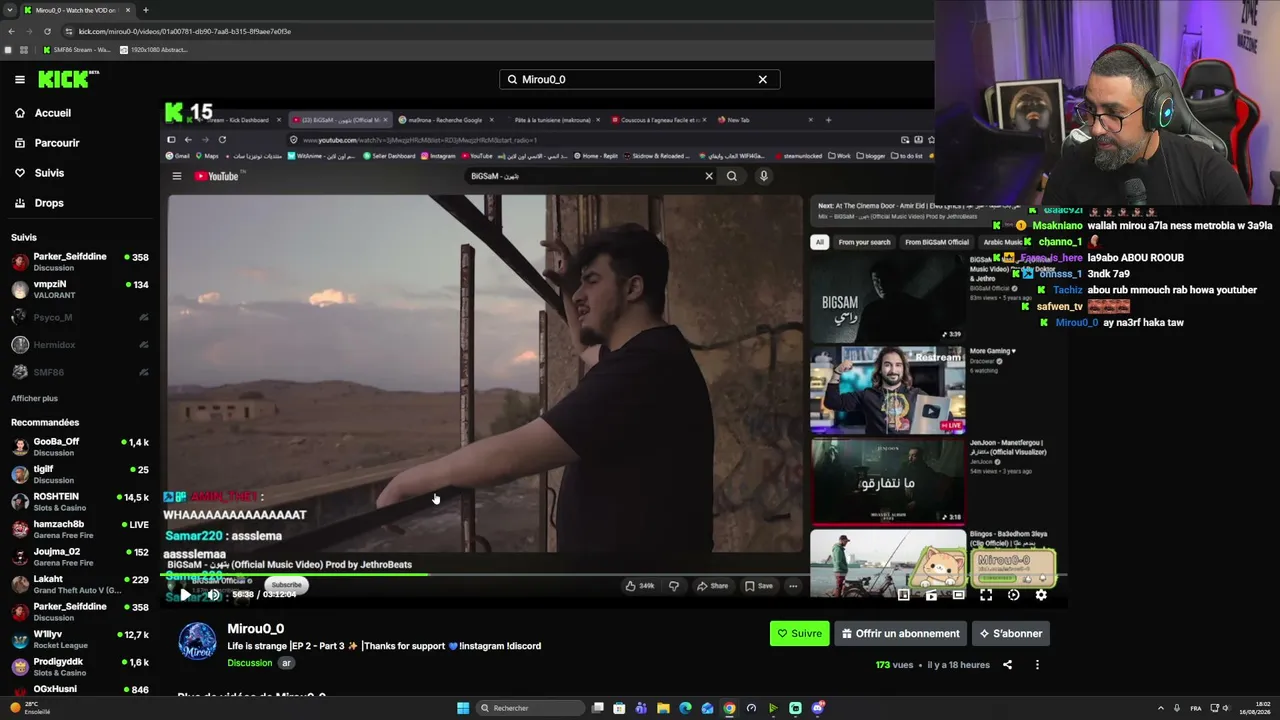Screen dimensions: 1280x720
Task: Open Discord from the taskbar
Action: click(x=818, y=708)
